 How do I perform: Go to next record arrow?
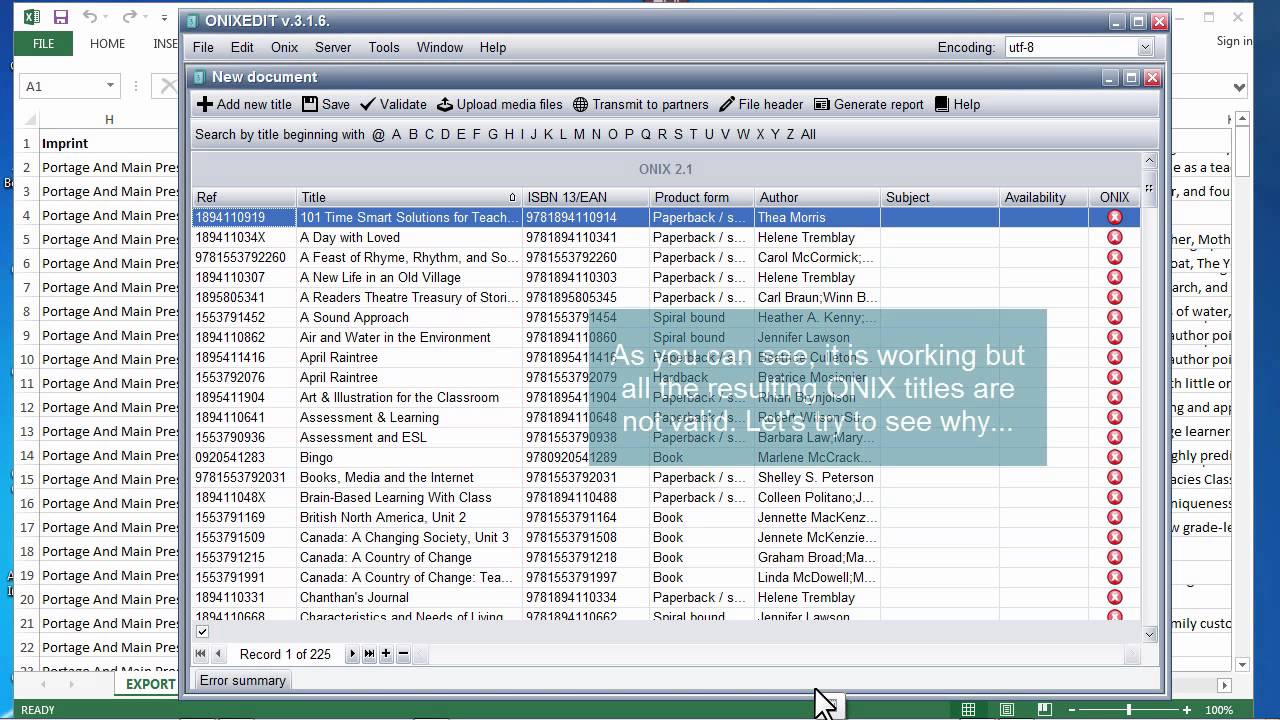(x=352, y=654)
